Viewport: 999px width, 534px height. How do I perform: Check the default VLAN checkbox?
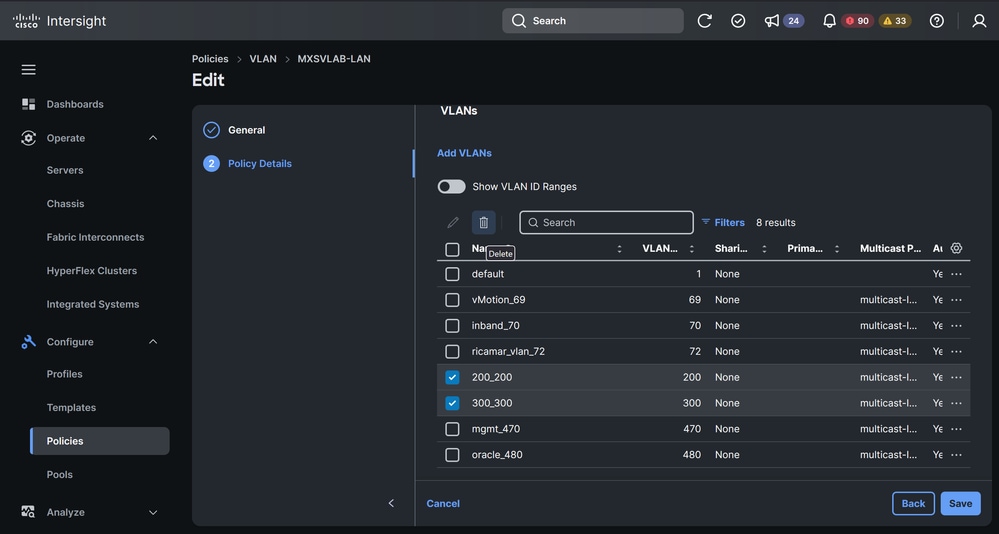pyautogui.click(x=452, y=274)
